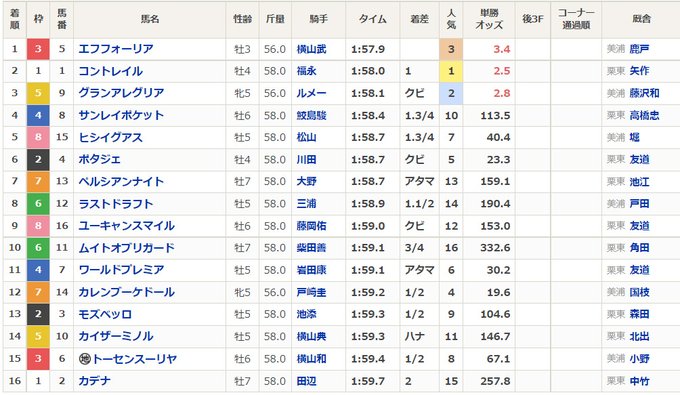The height and width of the screenshot is (395, 680).
Task: Click trainer 友道 in ポタジェ row
Action: (640, 160)
